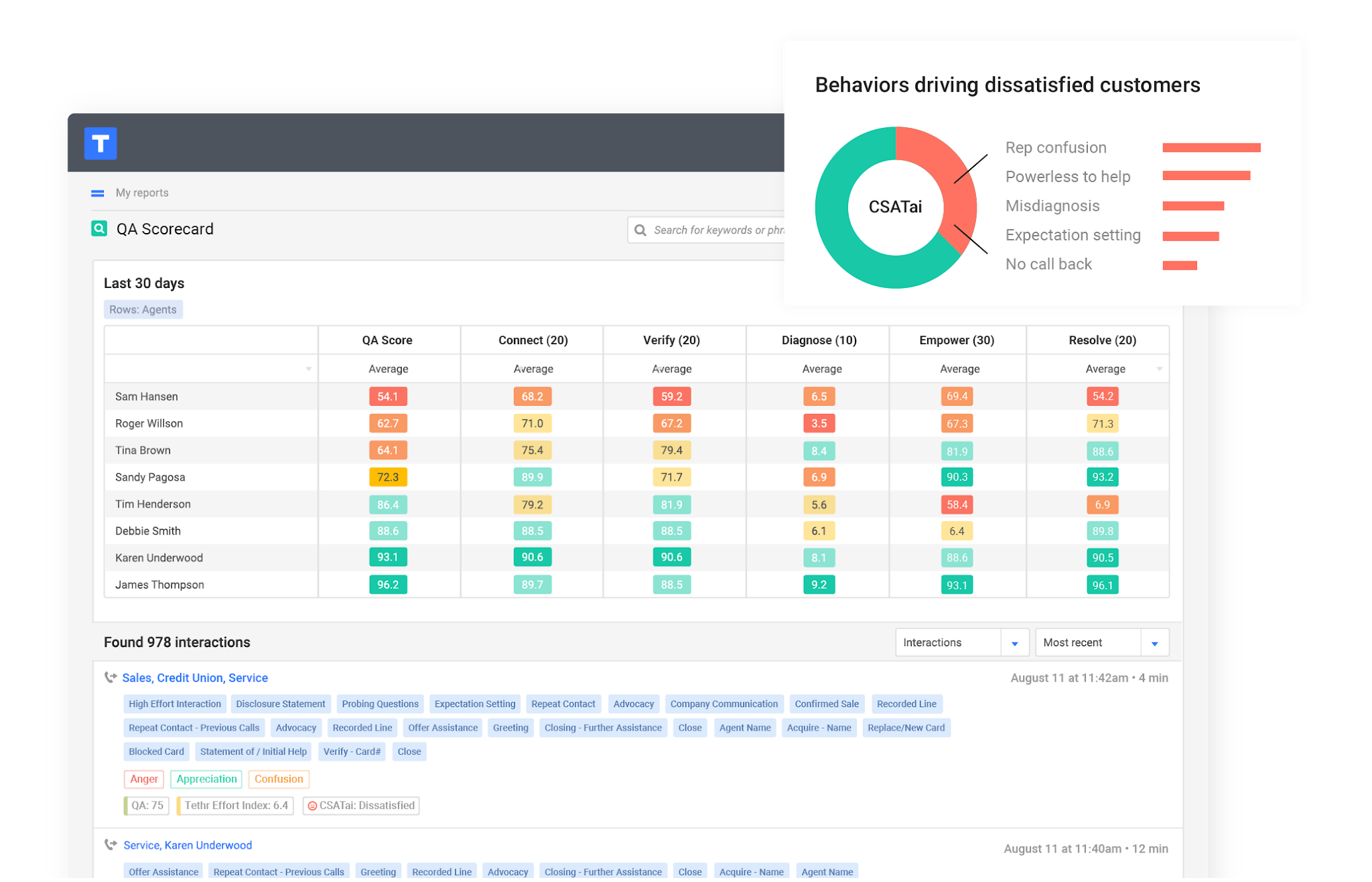Expand the Resolve column Average dropdown arrow
Screen dimensions: 1372x882
click(x=1159, y=370)
